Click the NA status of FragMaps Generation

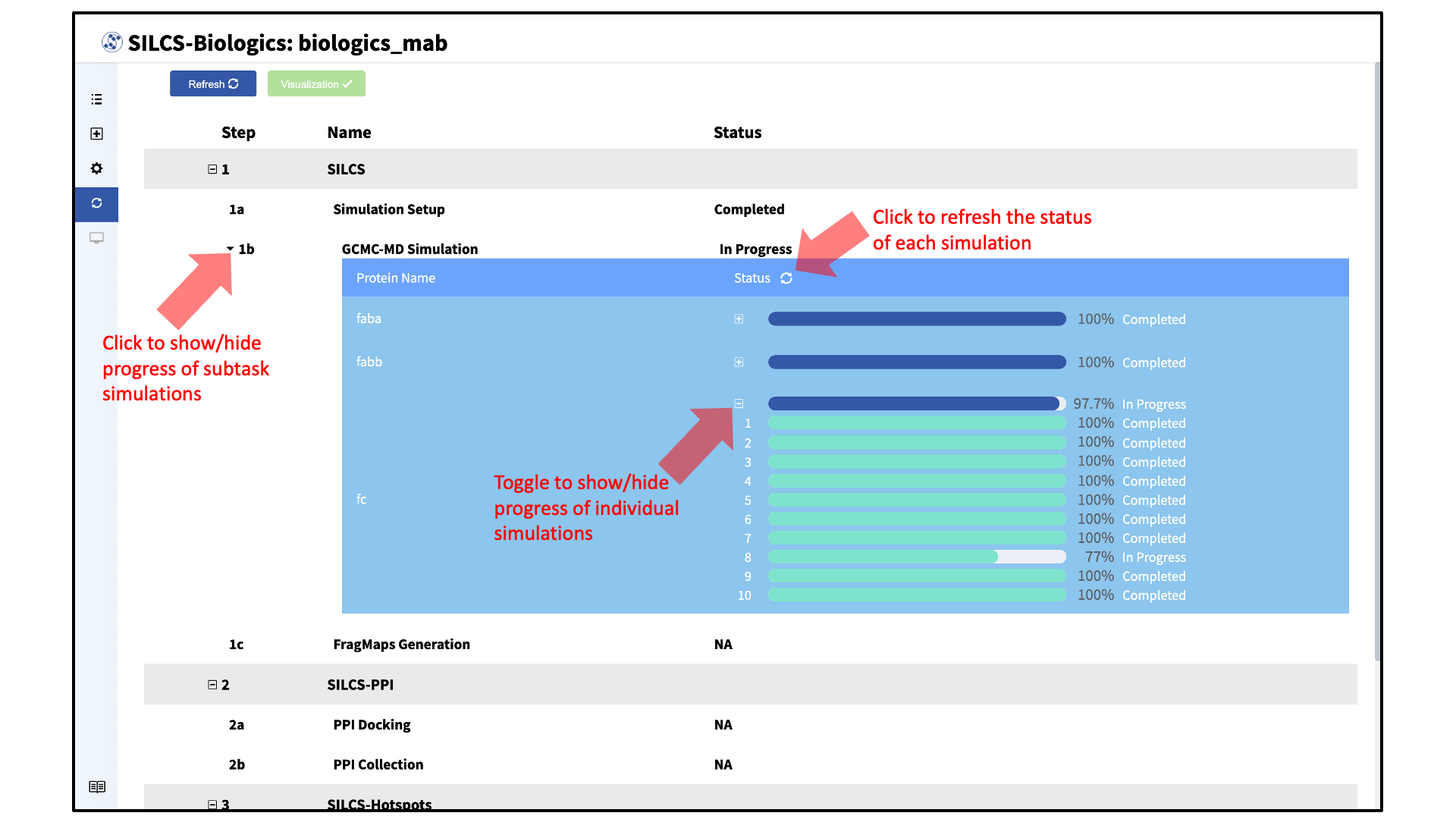point(723,644)
